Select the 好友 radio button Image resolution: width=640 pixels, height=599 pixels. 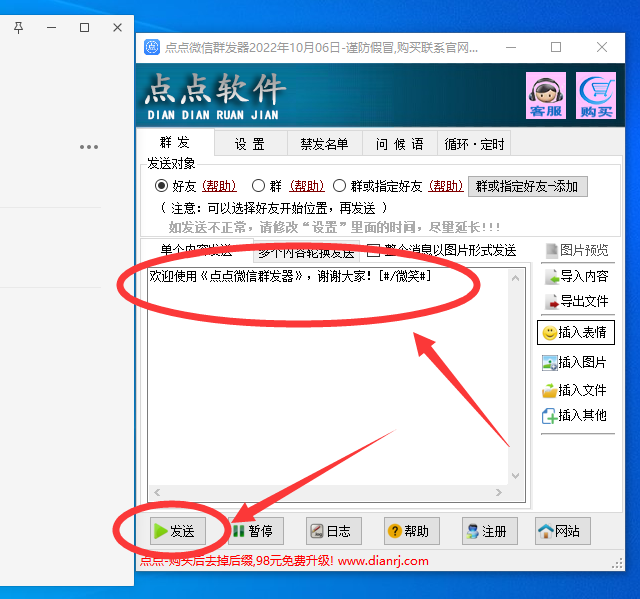pos(162,186)
